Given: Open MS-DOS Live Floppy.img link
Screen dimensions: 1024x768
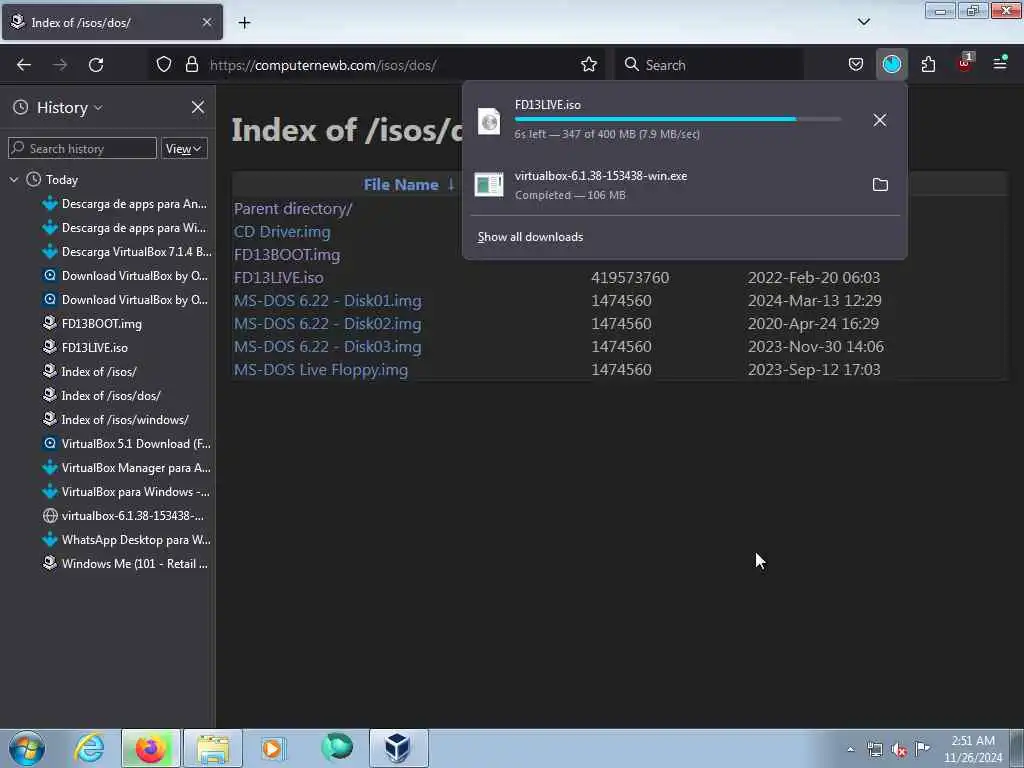Looking at the screenshot, I should [x=321, y=370].
